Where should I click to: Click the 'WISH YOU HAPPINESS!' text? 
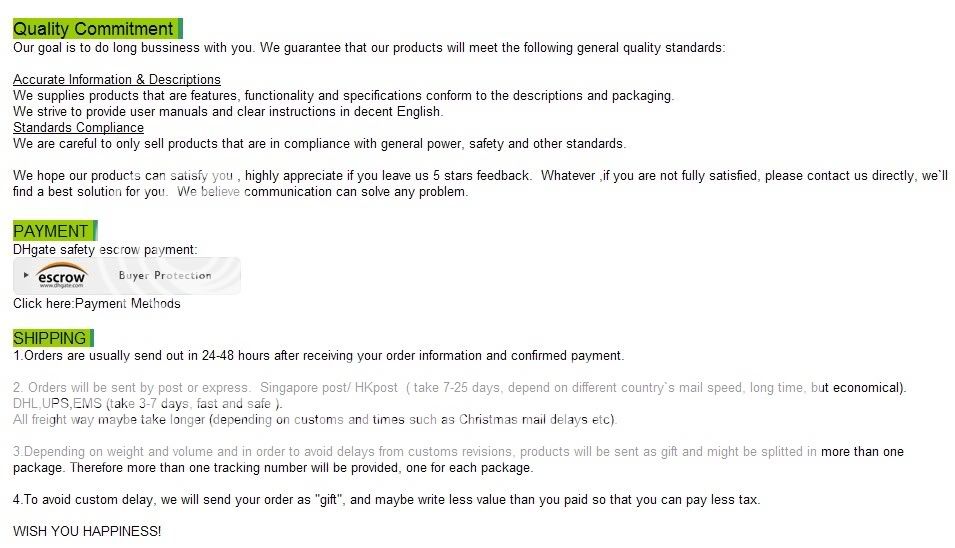87,531
